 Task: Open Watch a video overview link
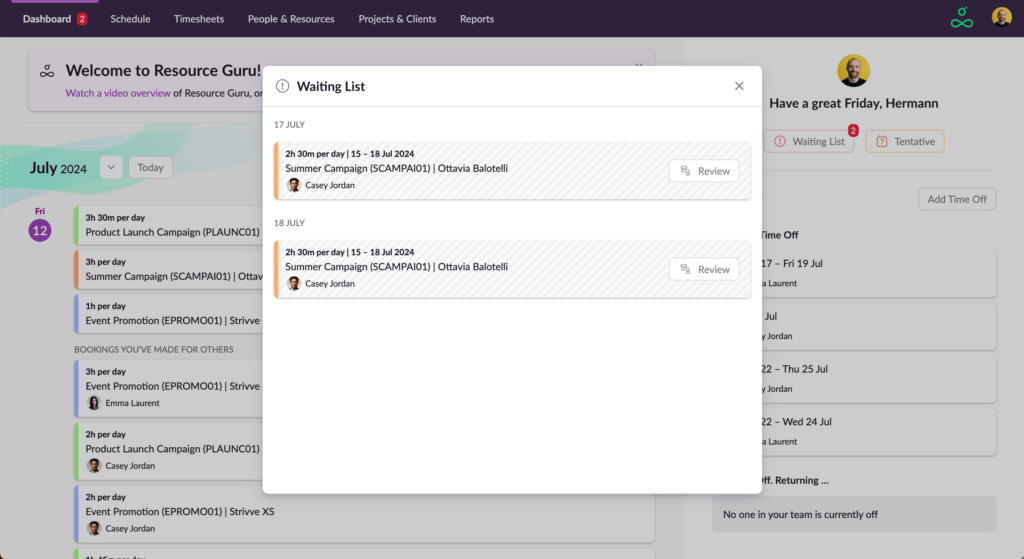pos(118,93)
